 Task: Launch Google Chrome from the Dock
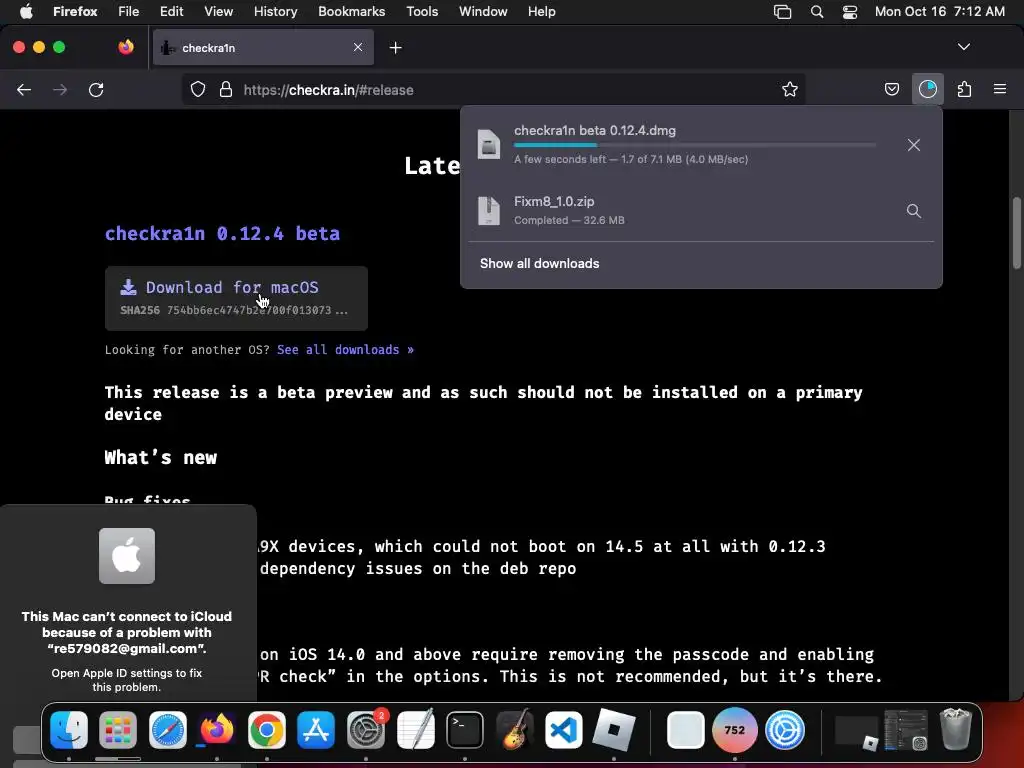click(x=266, y=729)
